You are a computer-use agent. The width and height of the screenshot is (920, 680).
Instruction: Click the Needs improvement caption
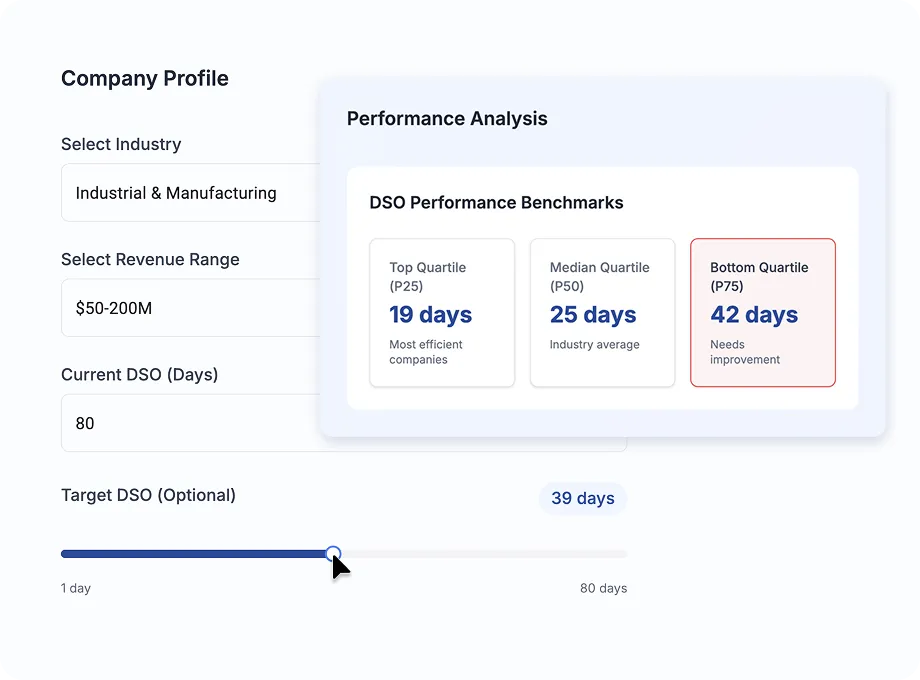(x=745, y=352)
